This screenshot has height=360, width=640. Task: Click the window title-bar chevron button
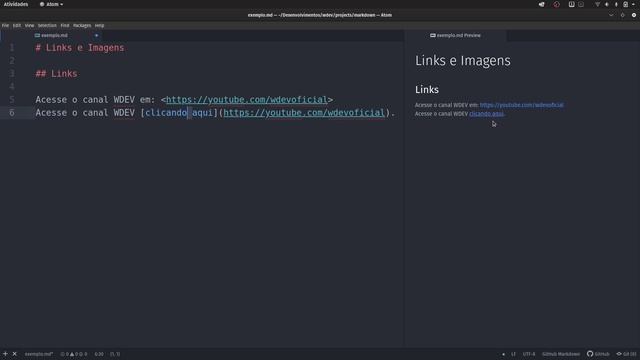click(x=611, y=15)
